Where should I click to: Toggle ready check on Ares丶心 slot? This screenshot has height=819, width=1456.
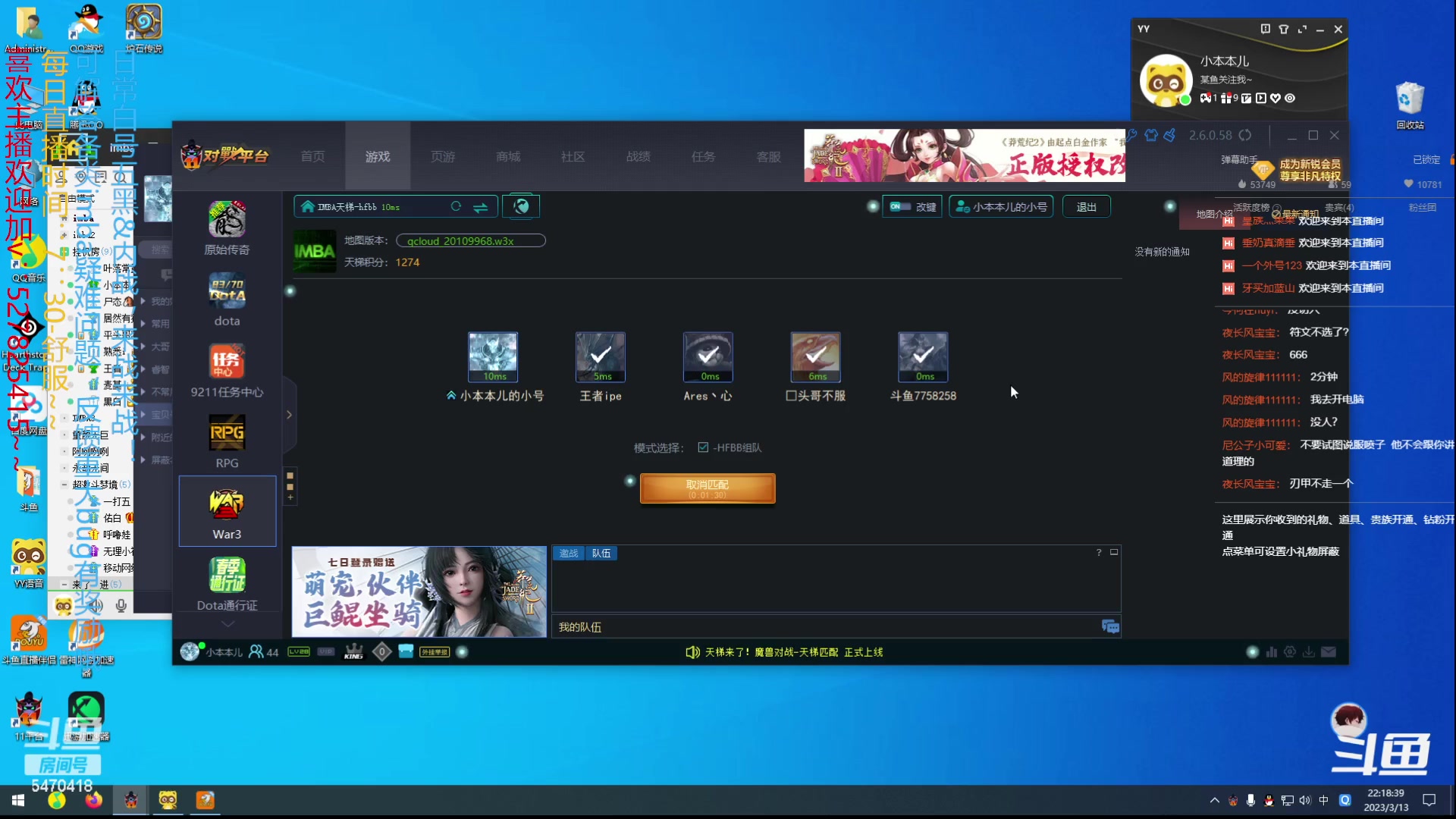pyautogui.click(x=708, y=356)
